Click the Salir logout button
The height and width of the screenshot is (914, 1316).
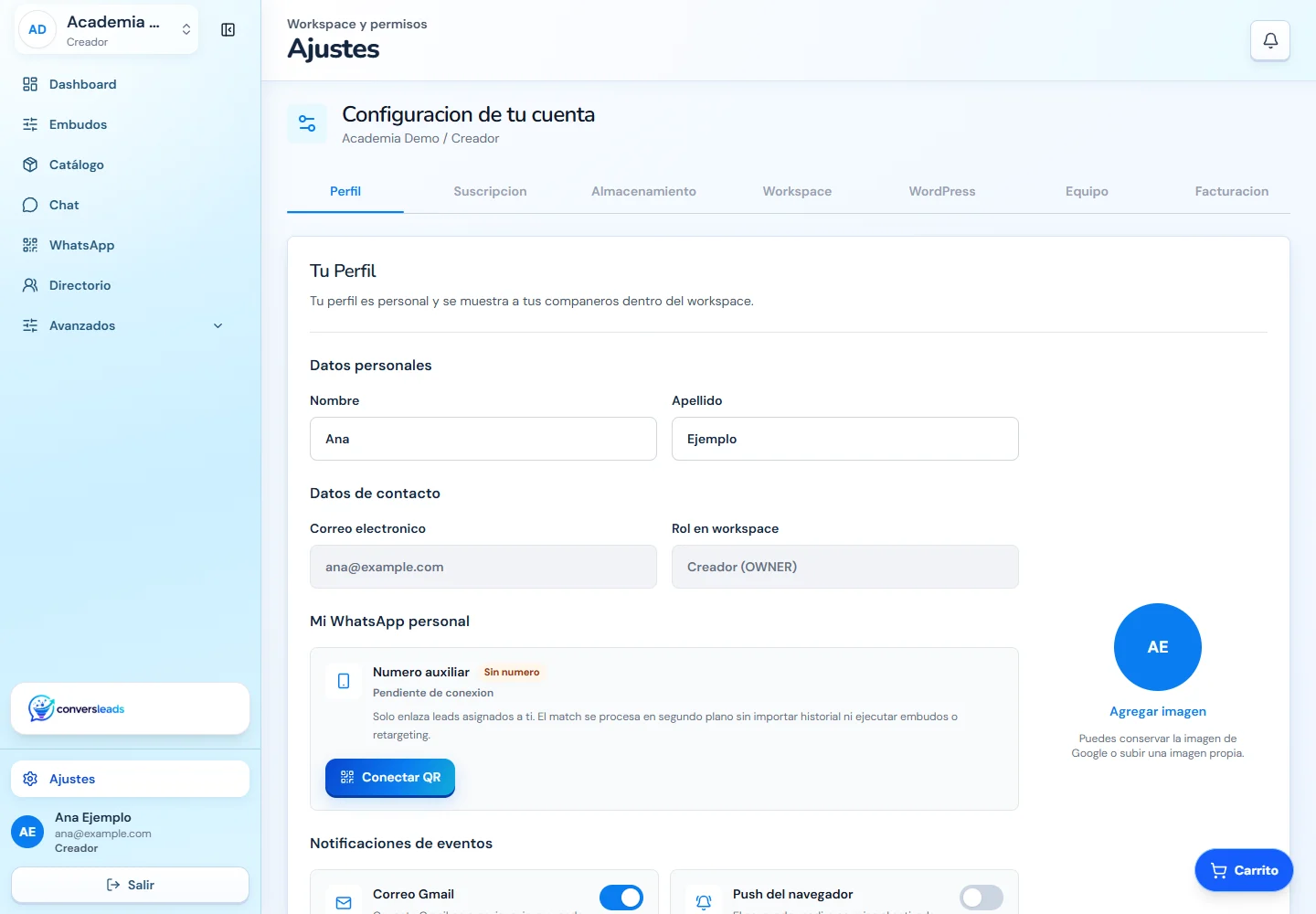pos(130,885)
